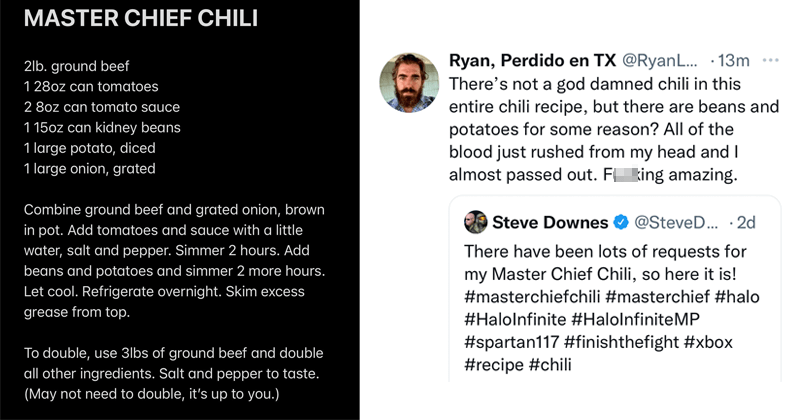This screenshot has height=420, width=800.
Task: Open the #xbox hashtag
Action: pyautogui.click(x=709, y=342)
